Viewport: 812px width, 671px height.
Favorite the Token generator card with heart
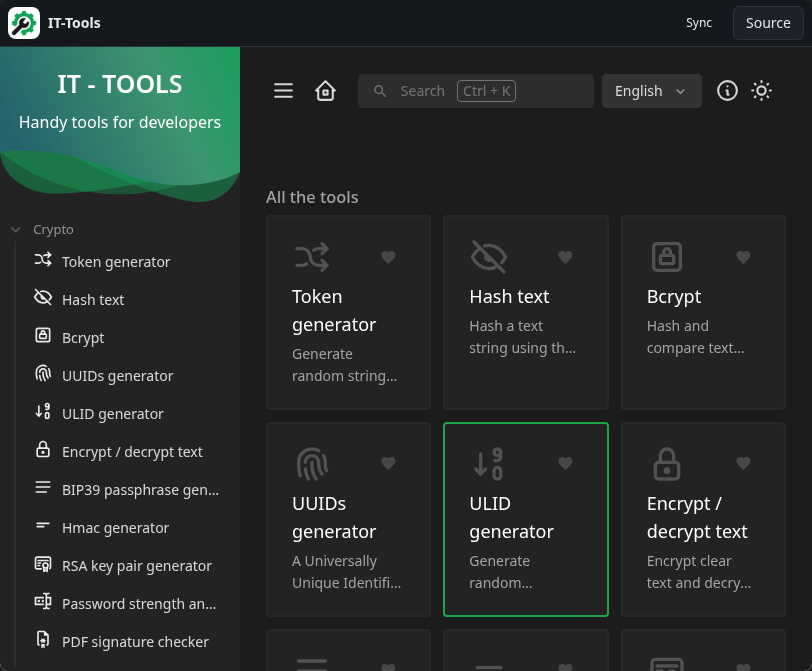(x=388, y=257)
